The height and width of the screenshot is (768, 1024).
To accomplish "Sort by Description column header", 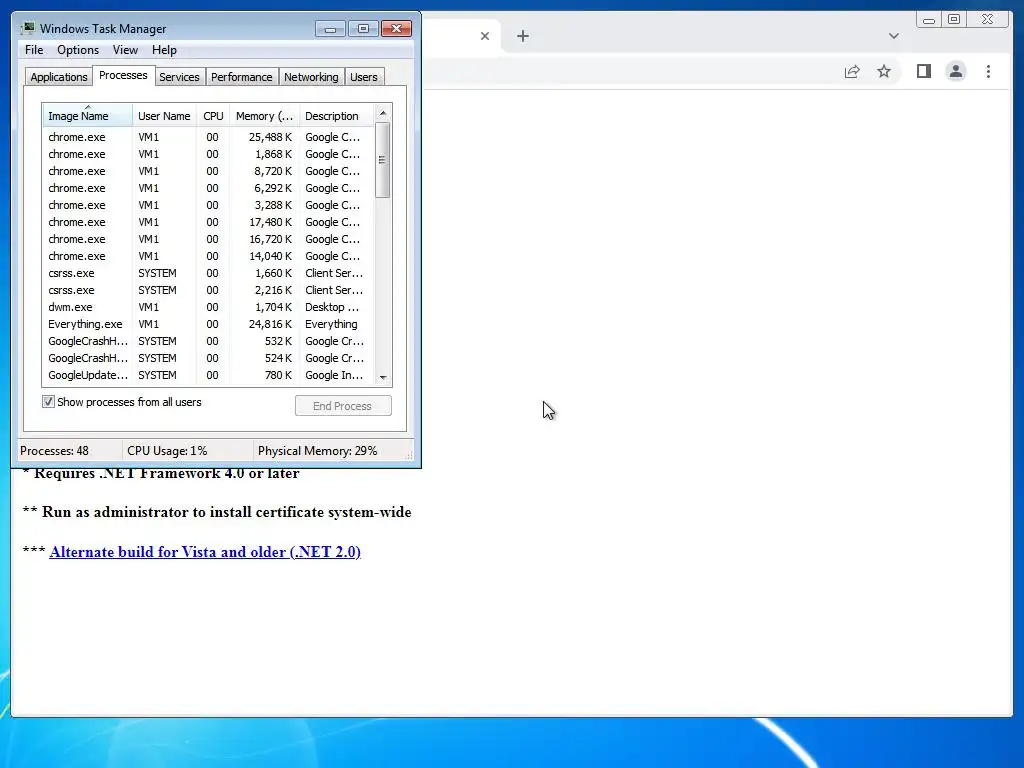I will [x=336, y=116].
